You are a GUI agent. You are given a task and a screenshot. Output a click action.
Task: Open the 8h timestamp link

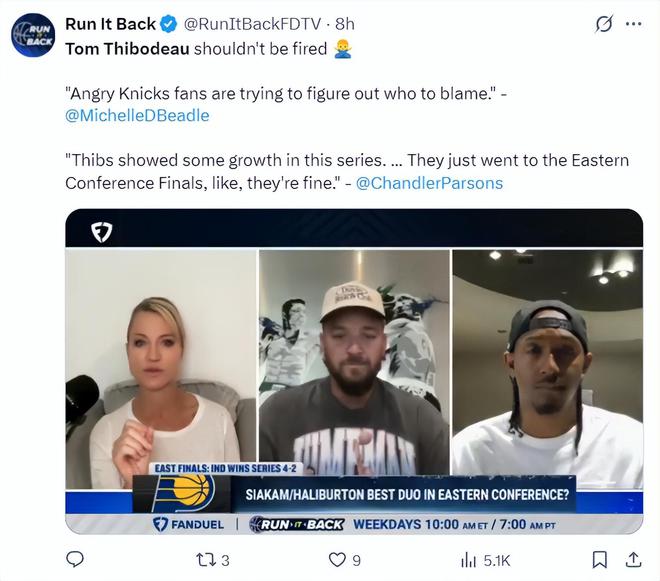pyautogui.click(x=345, y=24)
